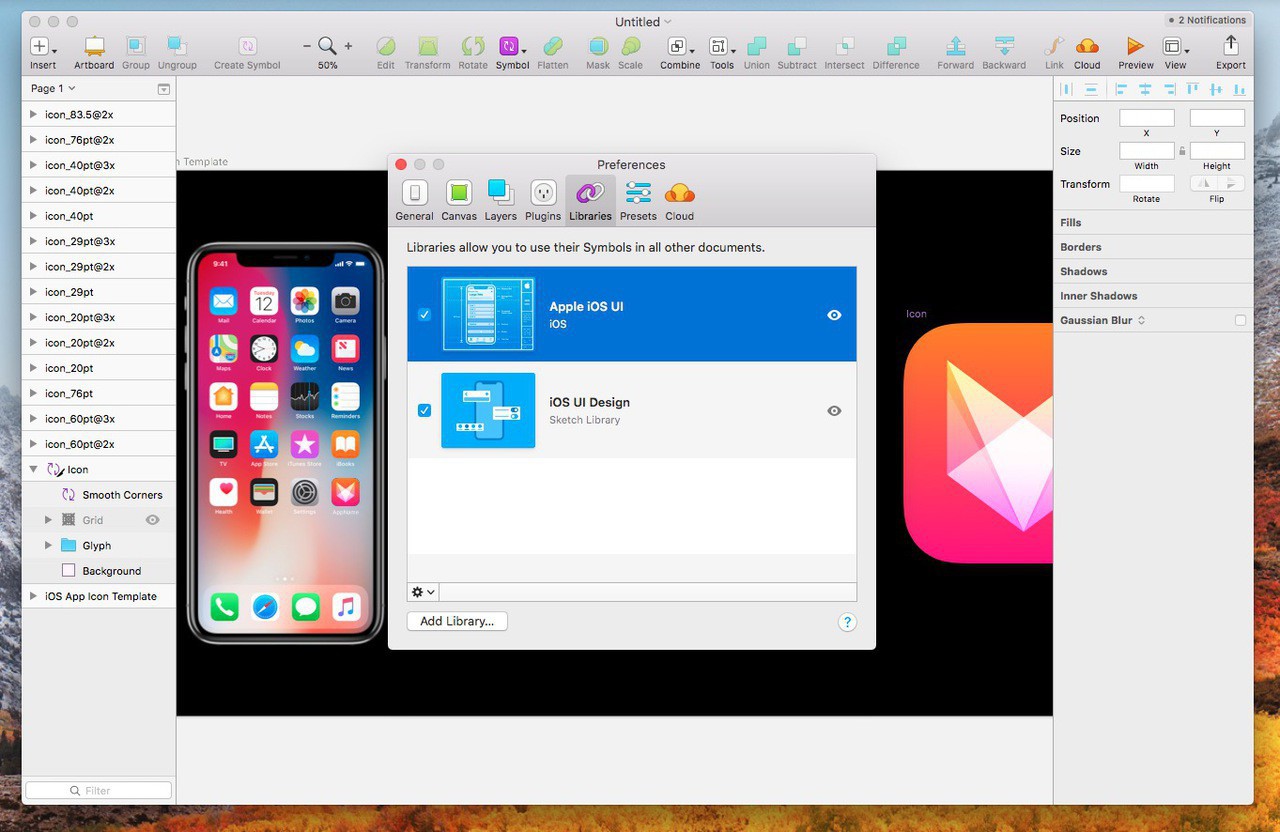
Task: Uncheck the iOS UI Design library checkbox
Action: (x=424, y=411)
